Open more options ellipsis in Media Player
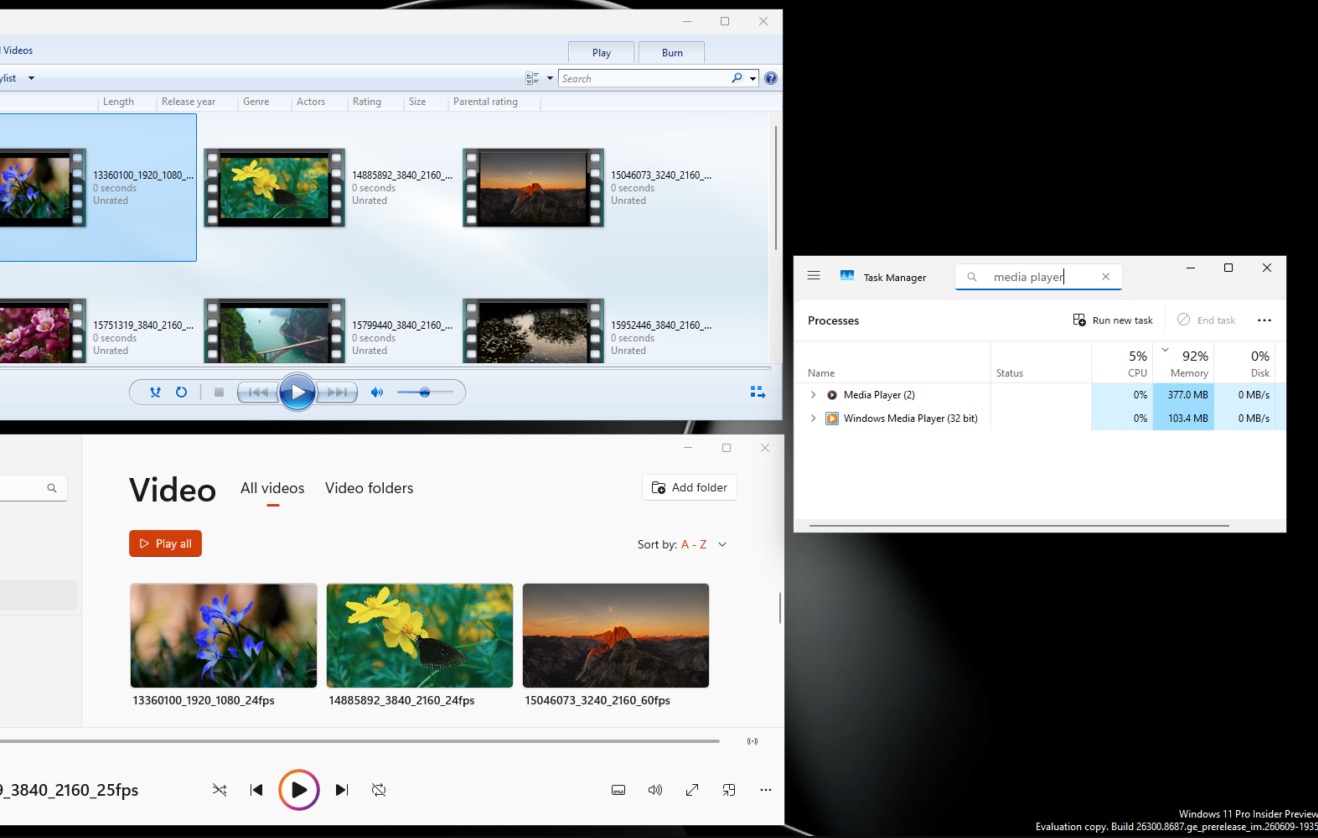 [x=765, y=790]
